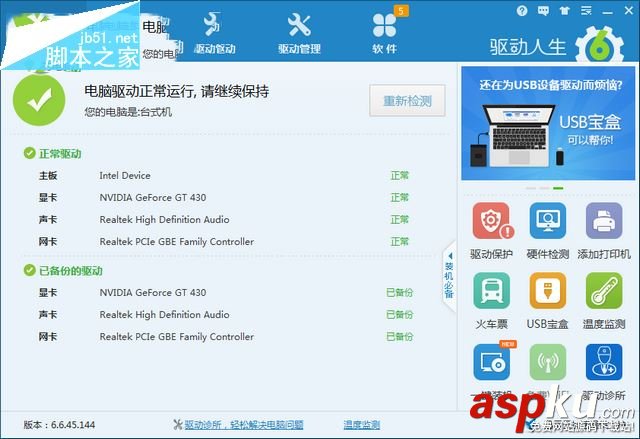Click 正常 status of the 显卡 row
Image resolution: width=640 pixels, height=439 pixels.
[400, 197]
